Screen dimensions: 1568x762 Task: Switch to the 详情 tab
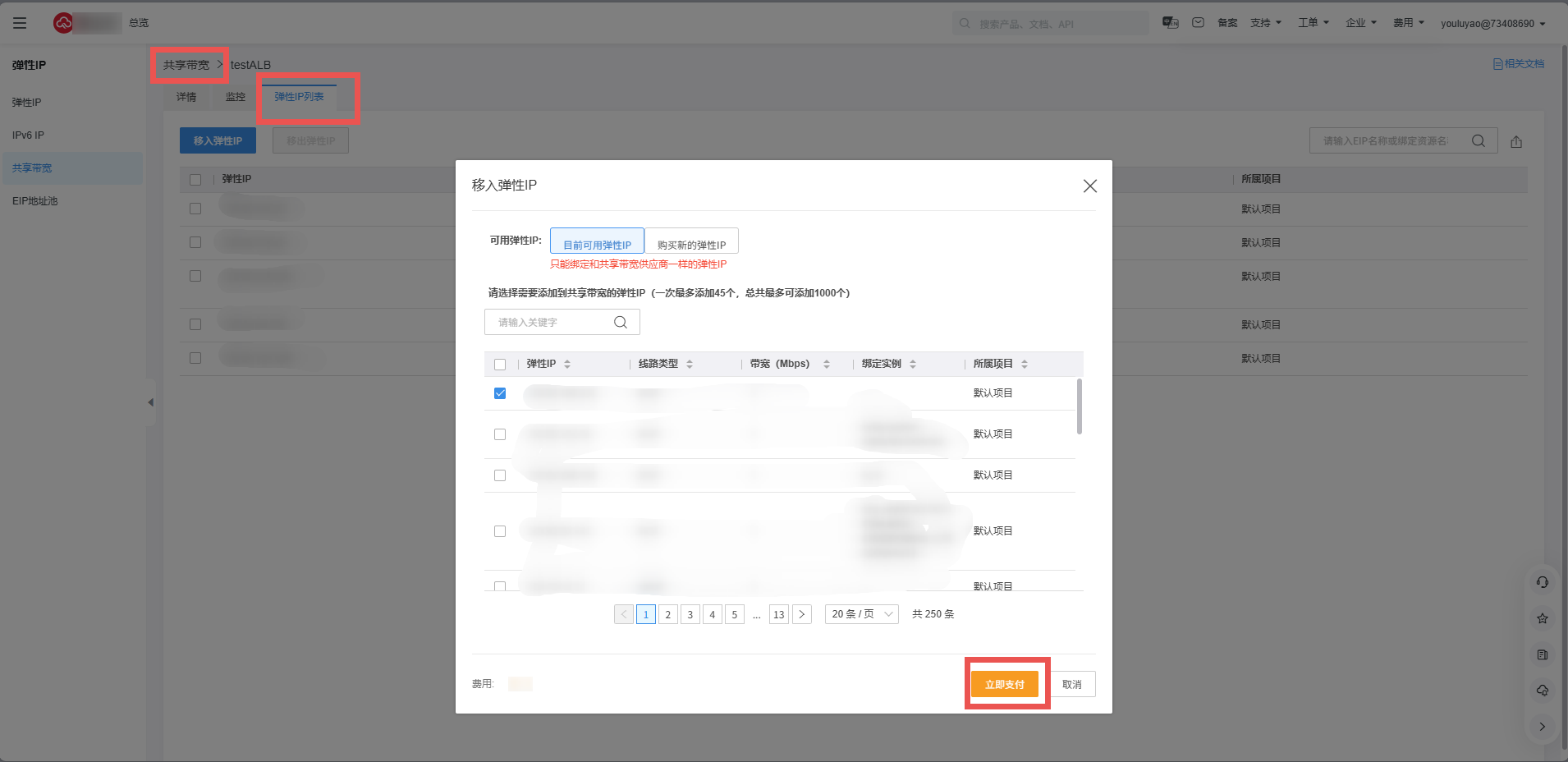coord(186,97)
